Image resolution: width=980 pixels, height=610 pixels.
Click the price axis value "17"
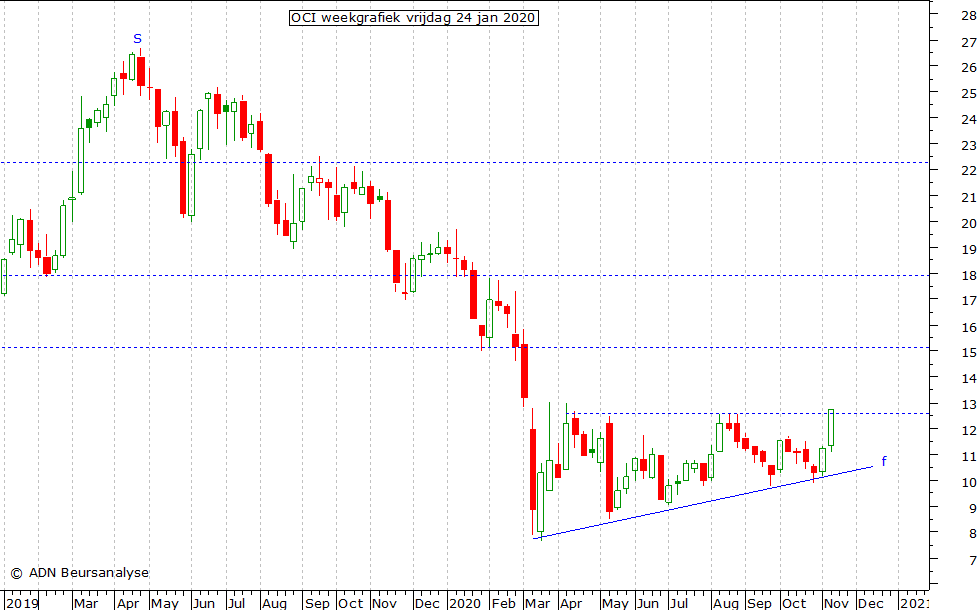click(969, 301)
